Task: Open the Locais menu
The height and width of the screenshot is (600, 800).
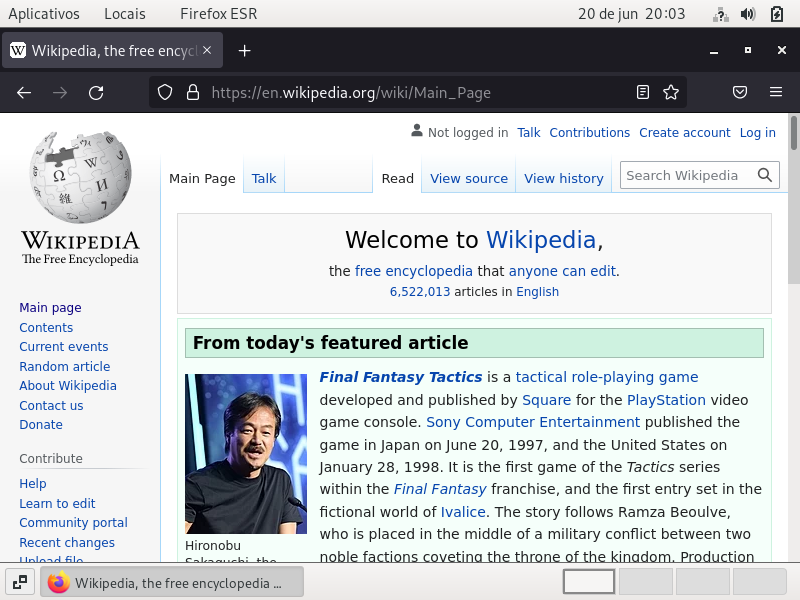Action: pos(125,14)
